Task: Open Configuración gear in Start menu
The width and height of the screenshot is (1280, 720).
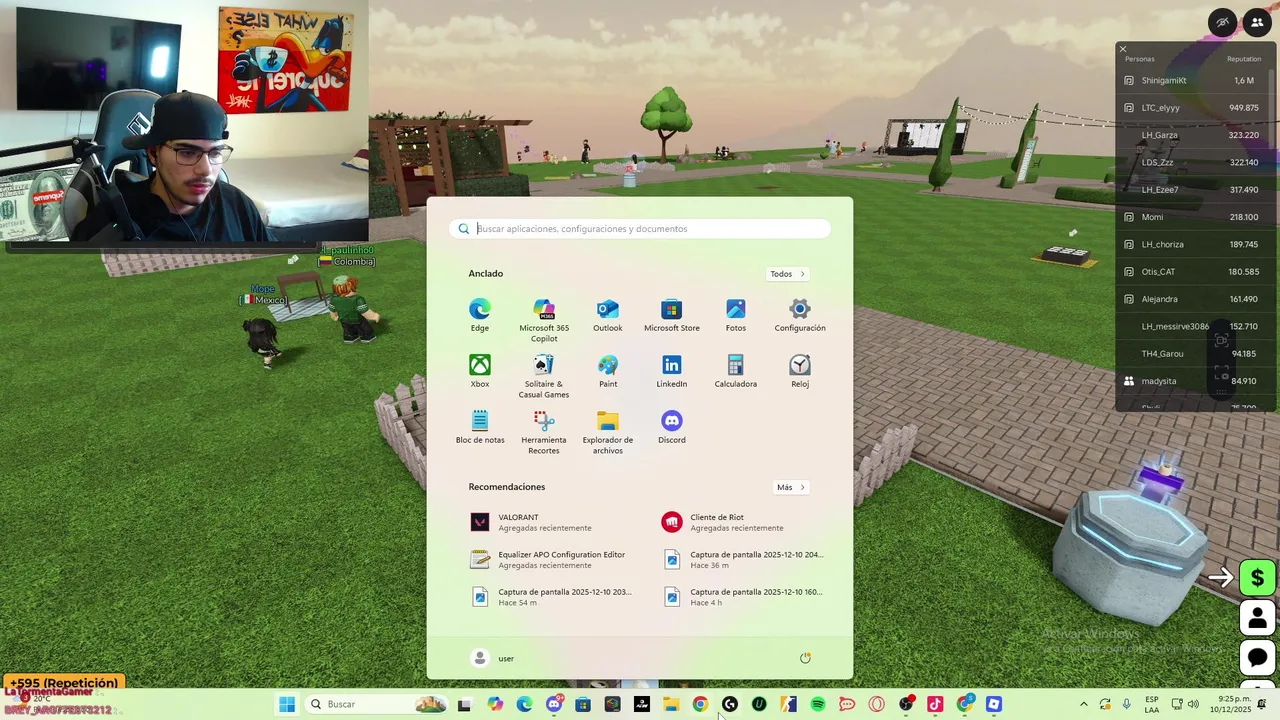Action: (x=800, y=314)
